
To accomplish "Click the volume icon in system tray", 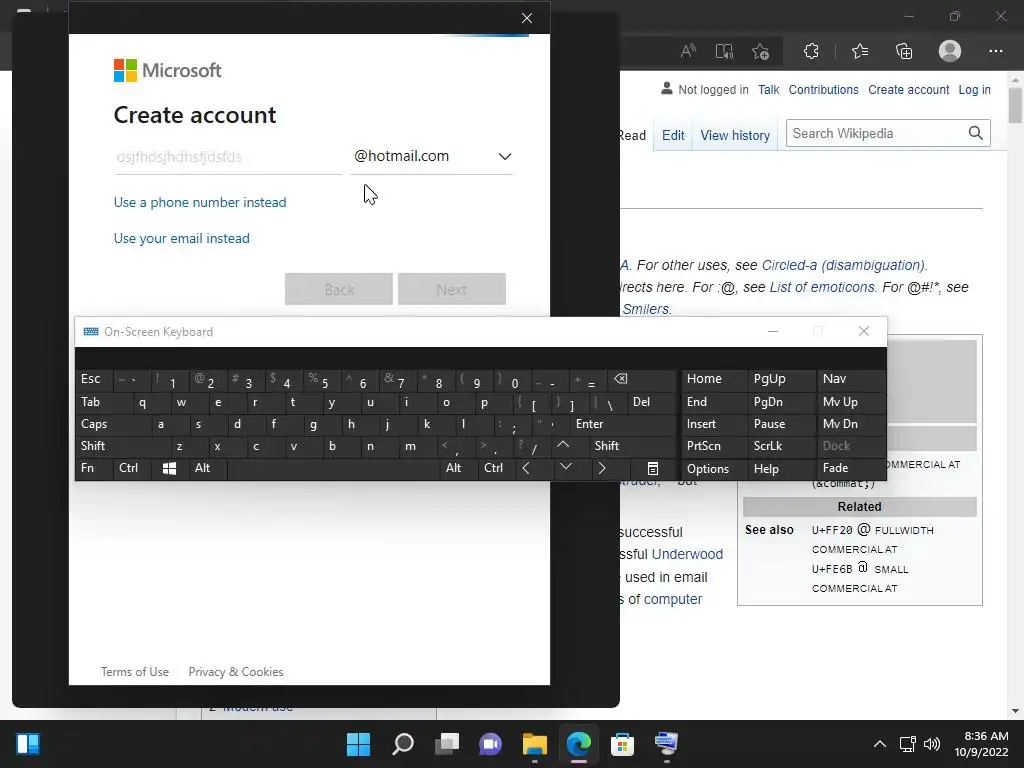I will [x=932, y=744].
